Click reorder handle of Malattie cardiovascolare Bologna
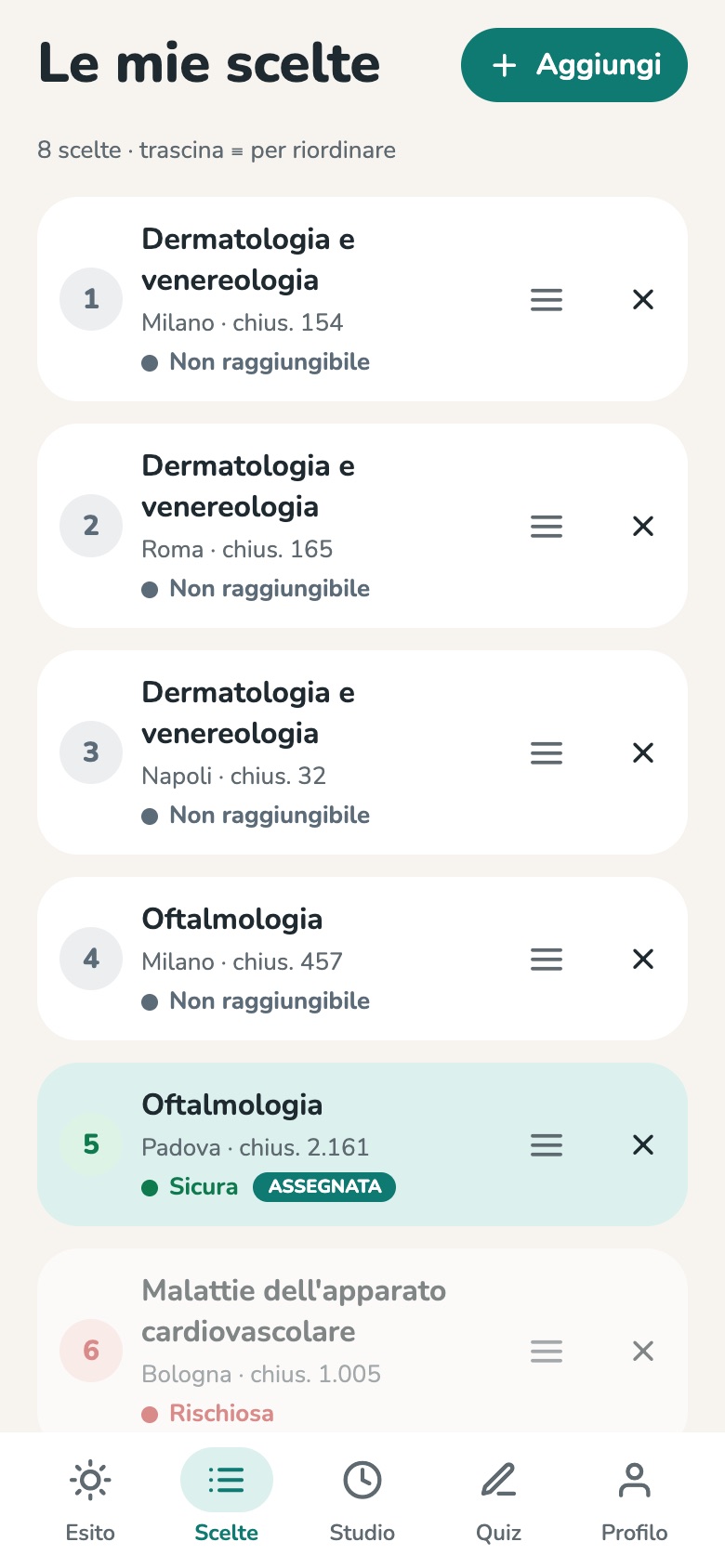Screen dimensions: 725x1568 coord(547,1351)
